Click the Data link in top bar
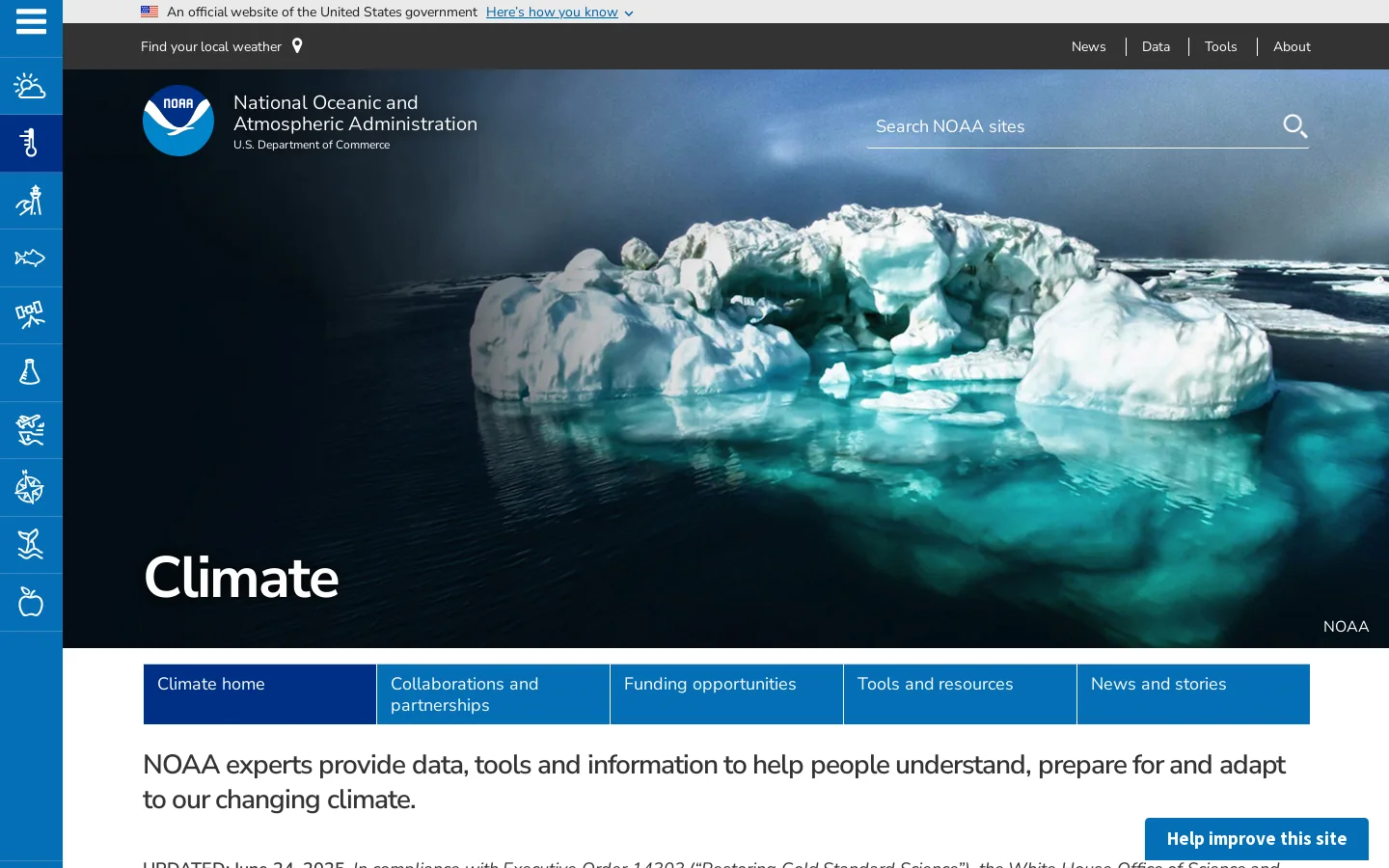The image size is (1389, 868). pos(1156,46)
